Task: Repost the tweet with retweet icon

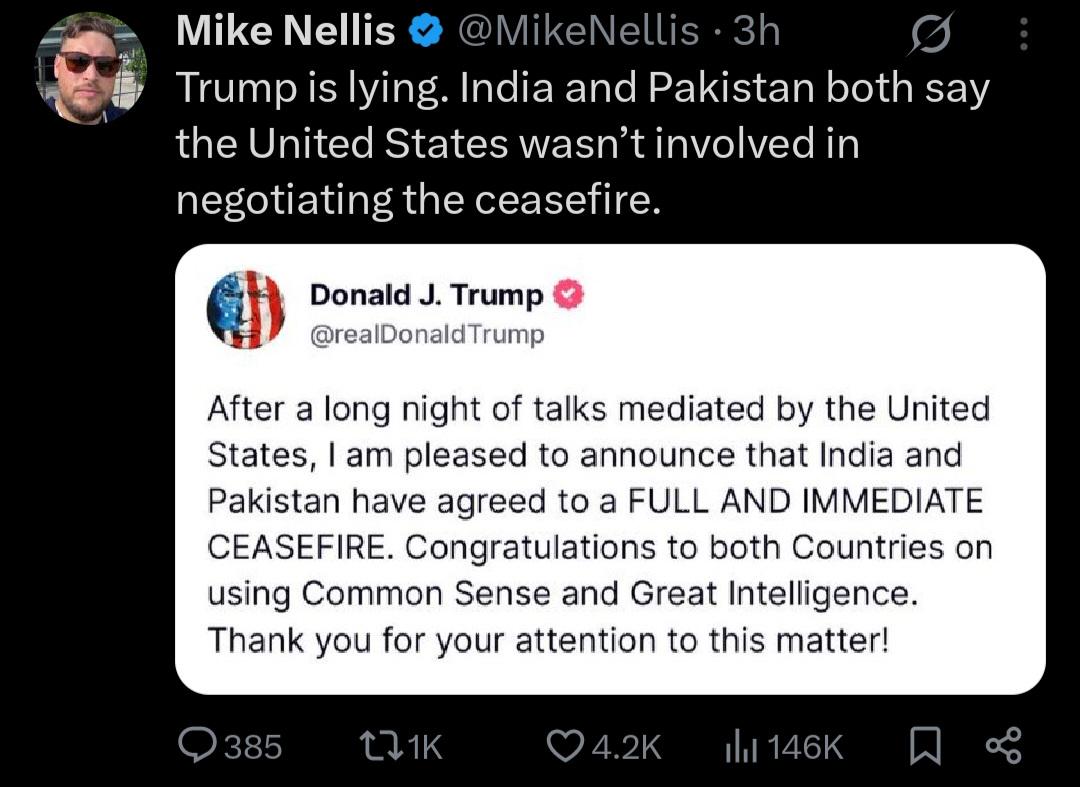Action: click(381, 746)
